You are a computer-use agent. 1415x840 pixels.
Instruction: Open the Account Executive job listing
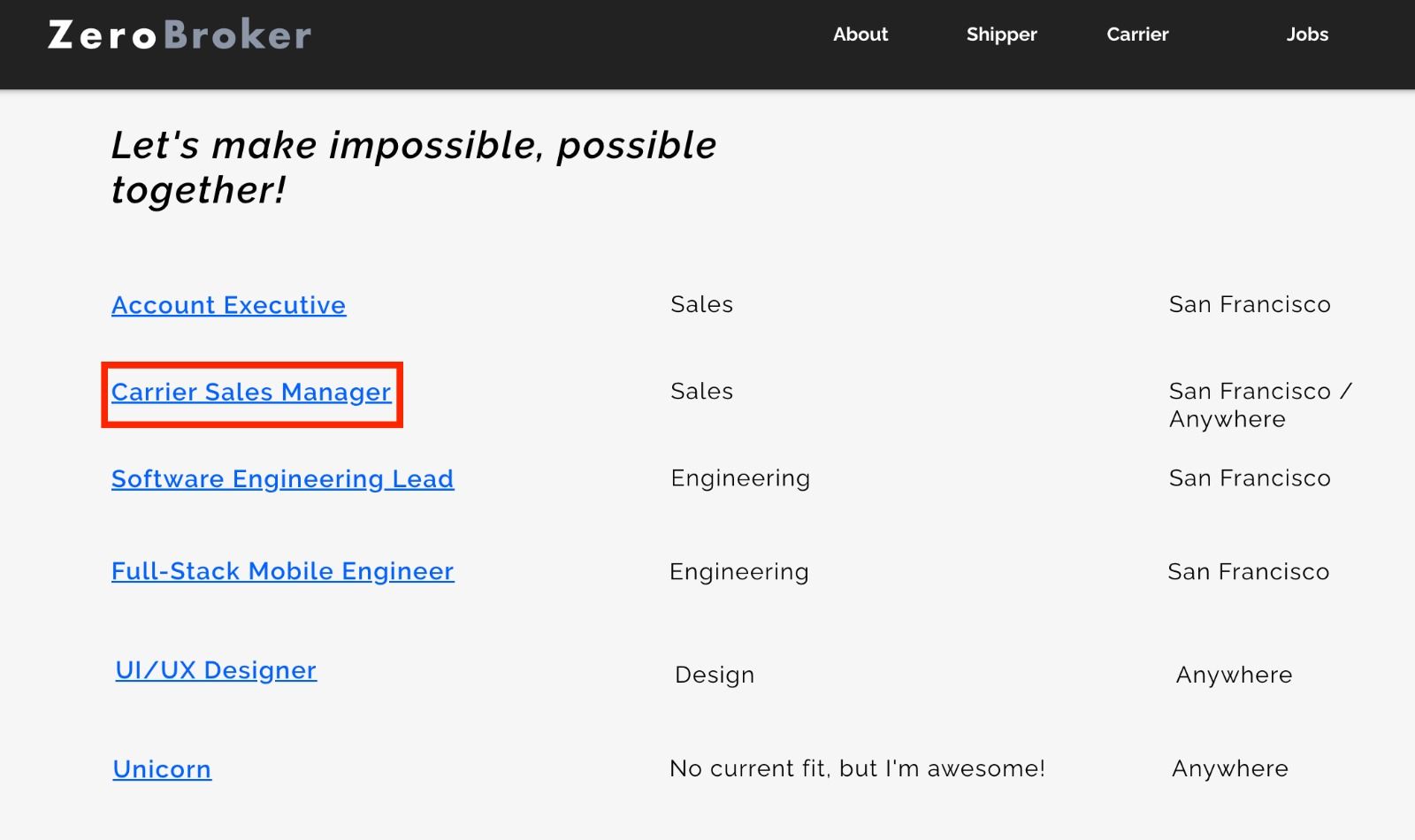pyautogui.click(x=228, y=305)
